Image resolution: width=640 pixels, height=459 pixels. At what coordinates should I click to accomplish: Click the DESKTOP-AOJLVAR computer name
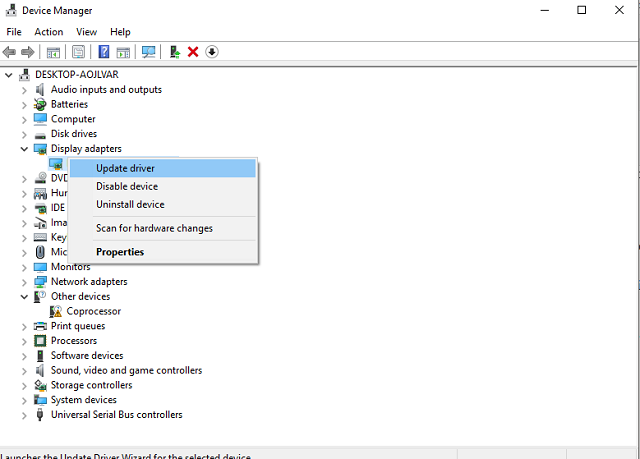(x=77, y=75)
